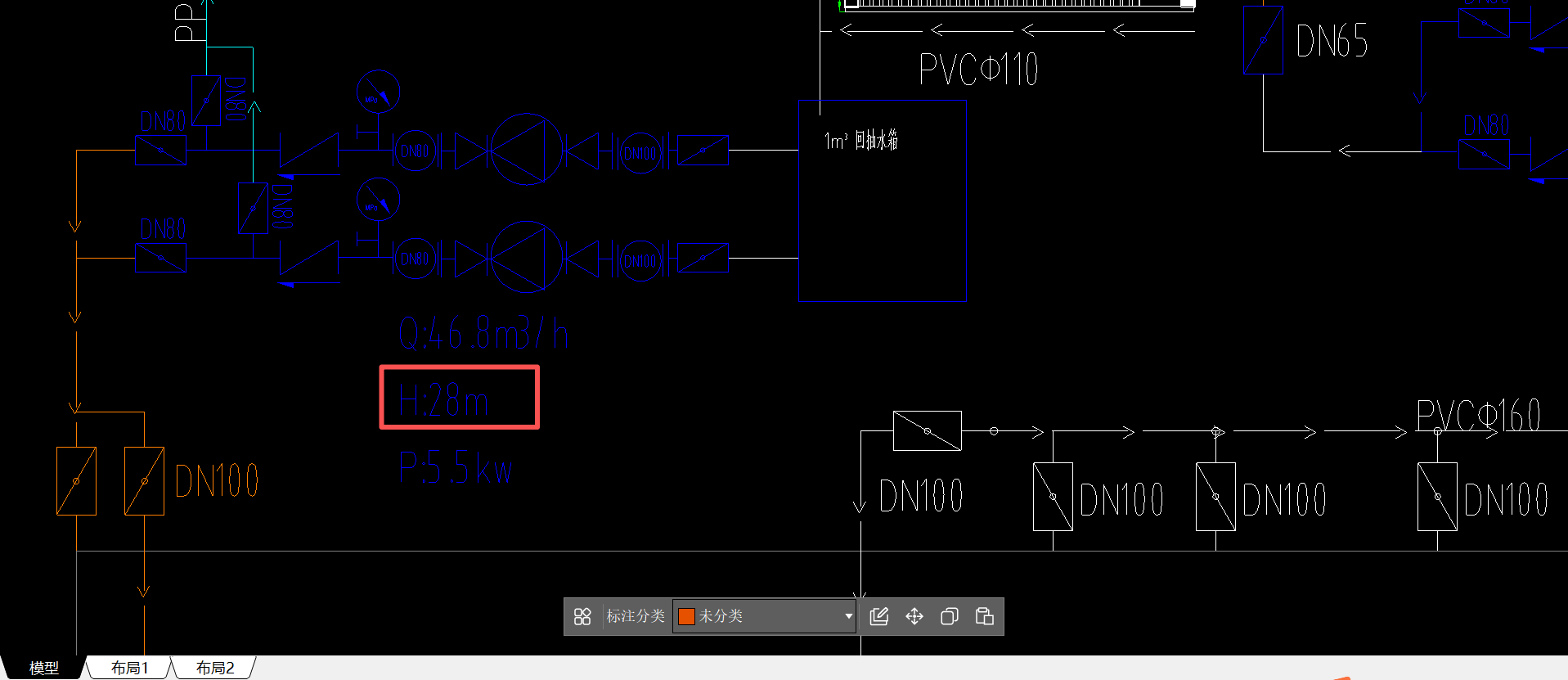Click the 标注分类 toolbar label

[636, 616]
